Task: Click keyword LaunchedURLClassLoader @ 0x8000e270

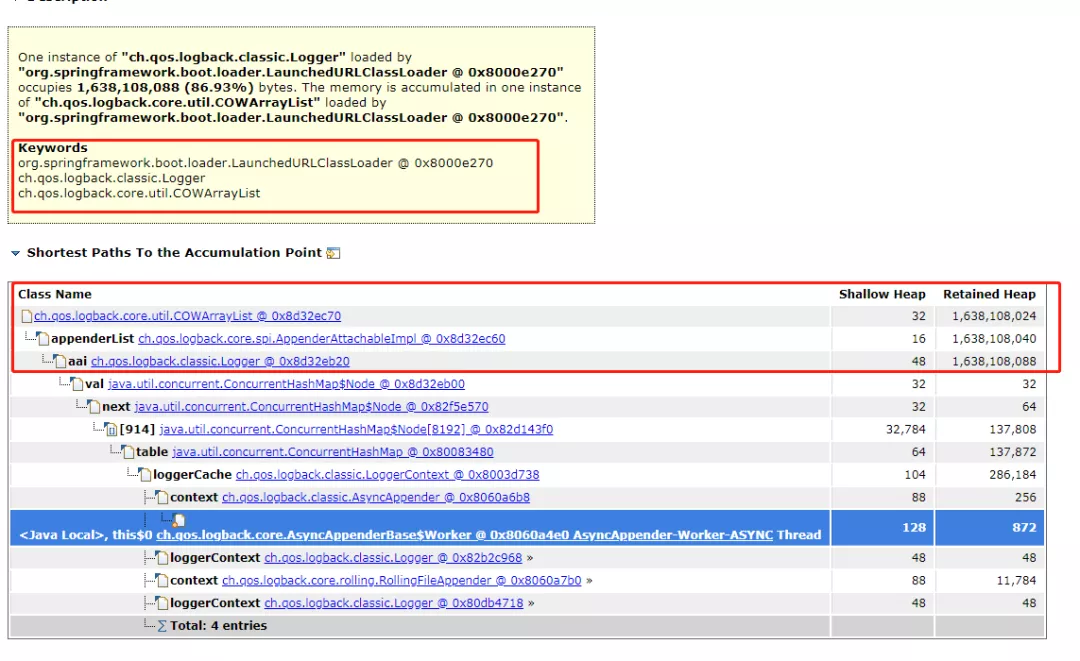Action: [256, 163]
